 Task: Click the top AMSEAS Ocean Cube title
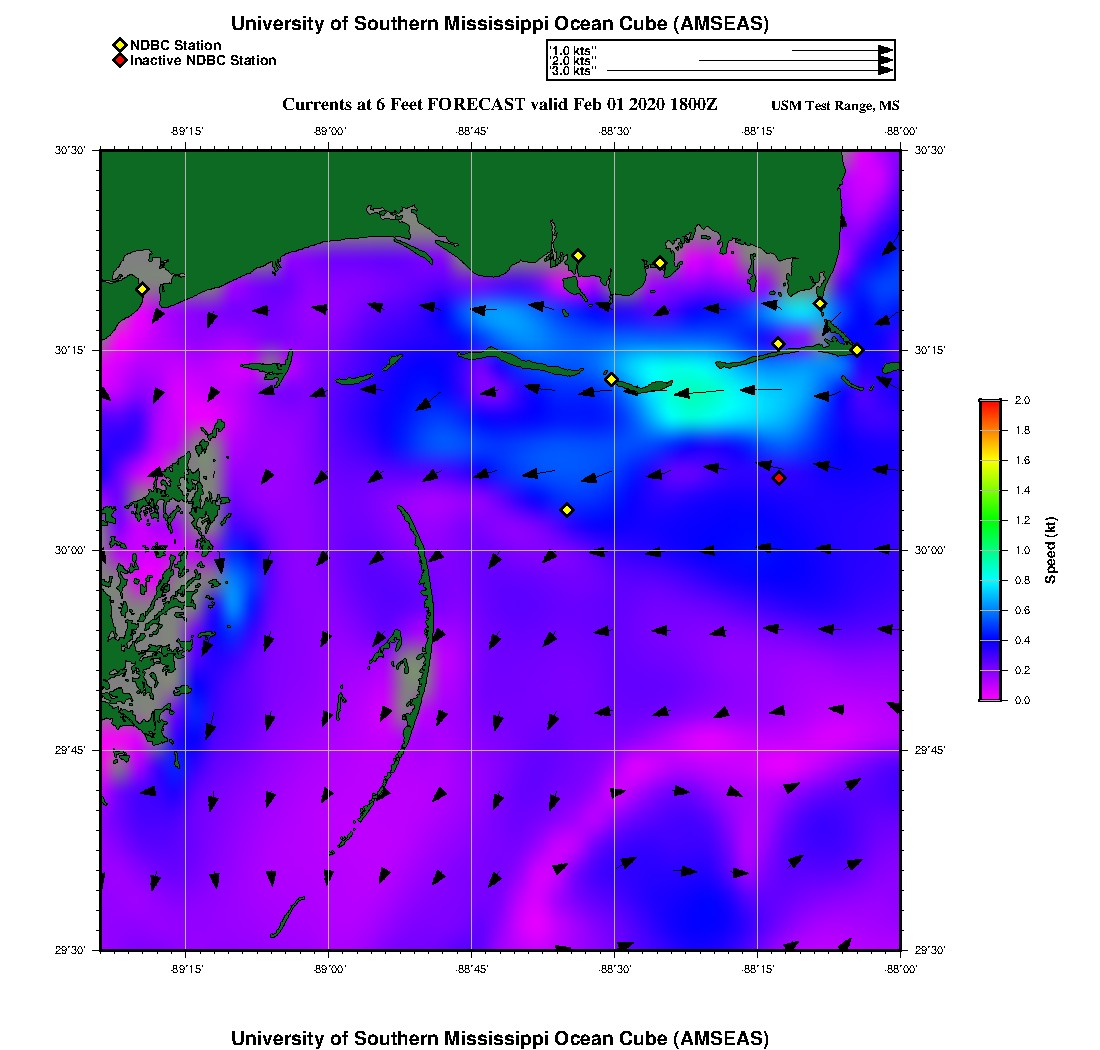click(499, 23)
